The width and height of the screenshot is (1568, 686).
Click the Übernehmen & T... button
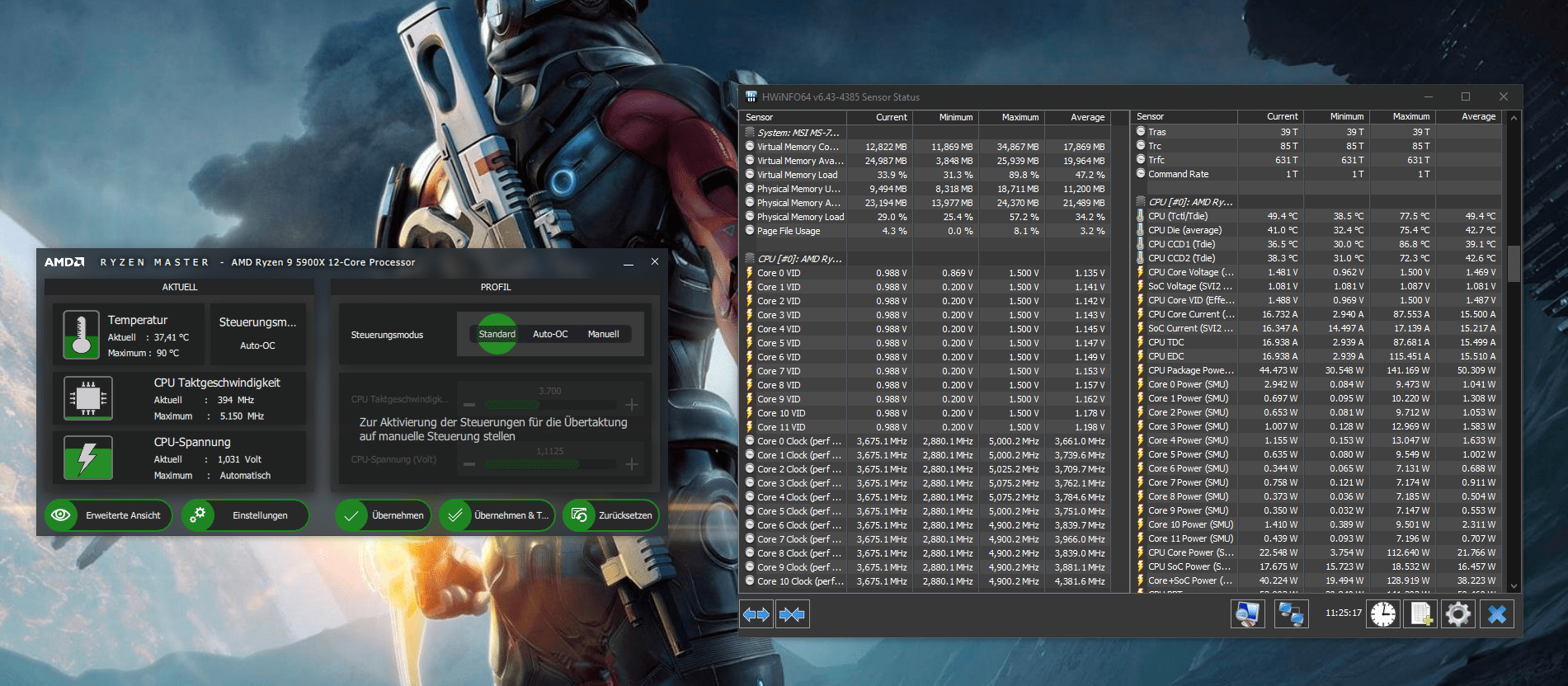click(497, 515)
